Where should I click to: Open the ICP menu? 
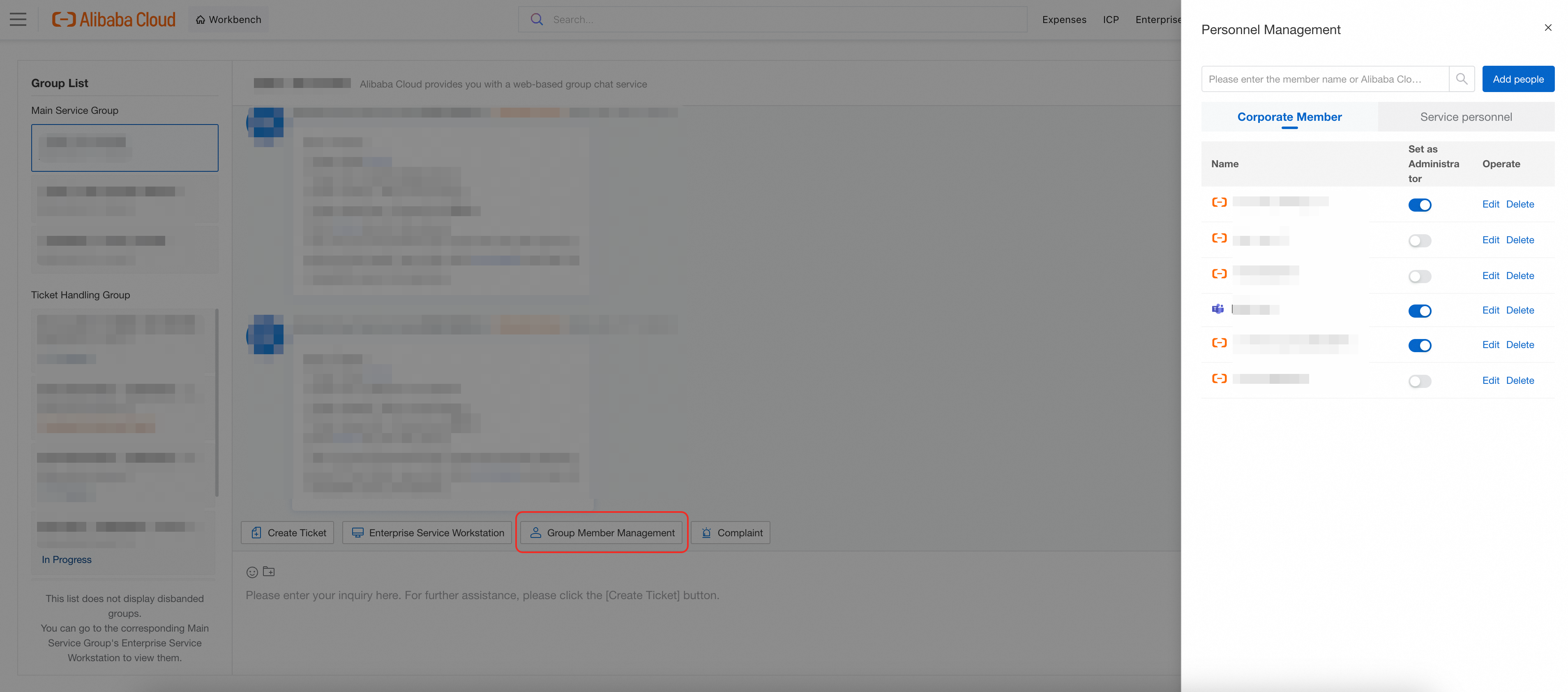[x=1111, y=19]
